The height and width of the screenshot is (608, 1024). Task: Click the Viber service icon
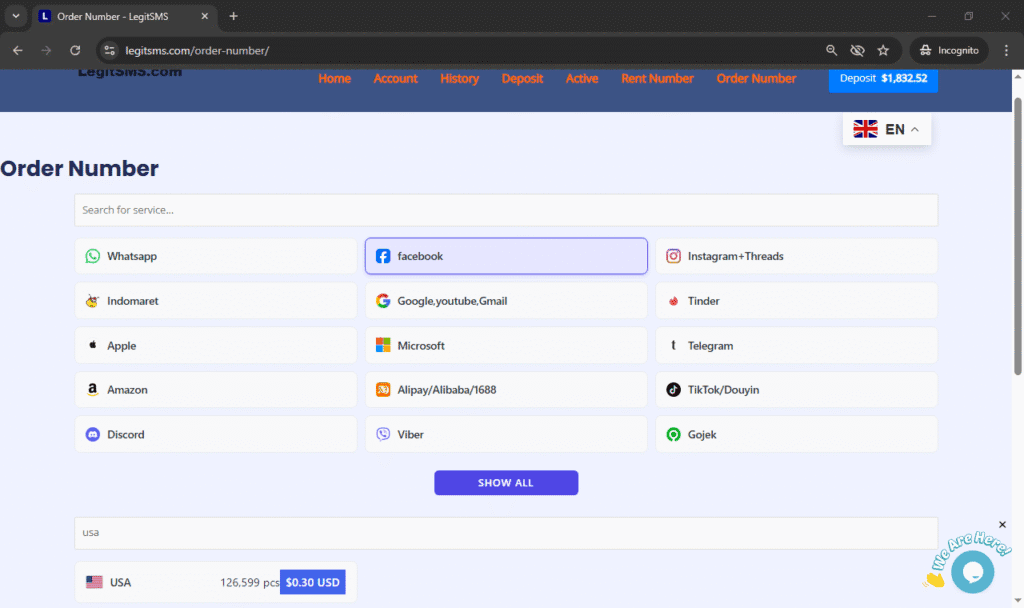[383, 435]
